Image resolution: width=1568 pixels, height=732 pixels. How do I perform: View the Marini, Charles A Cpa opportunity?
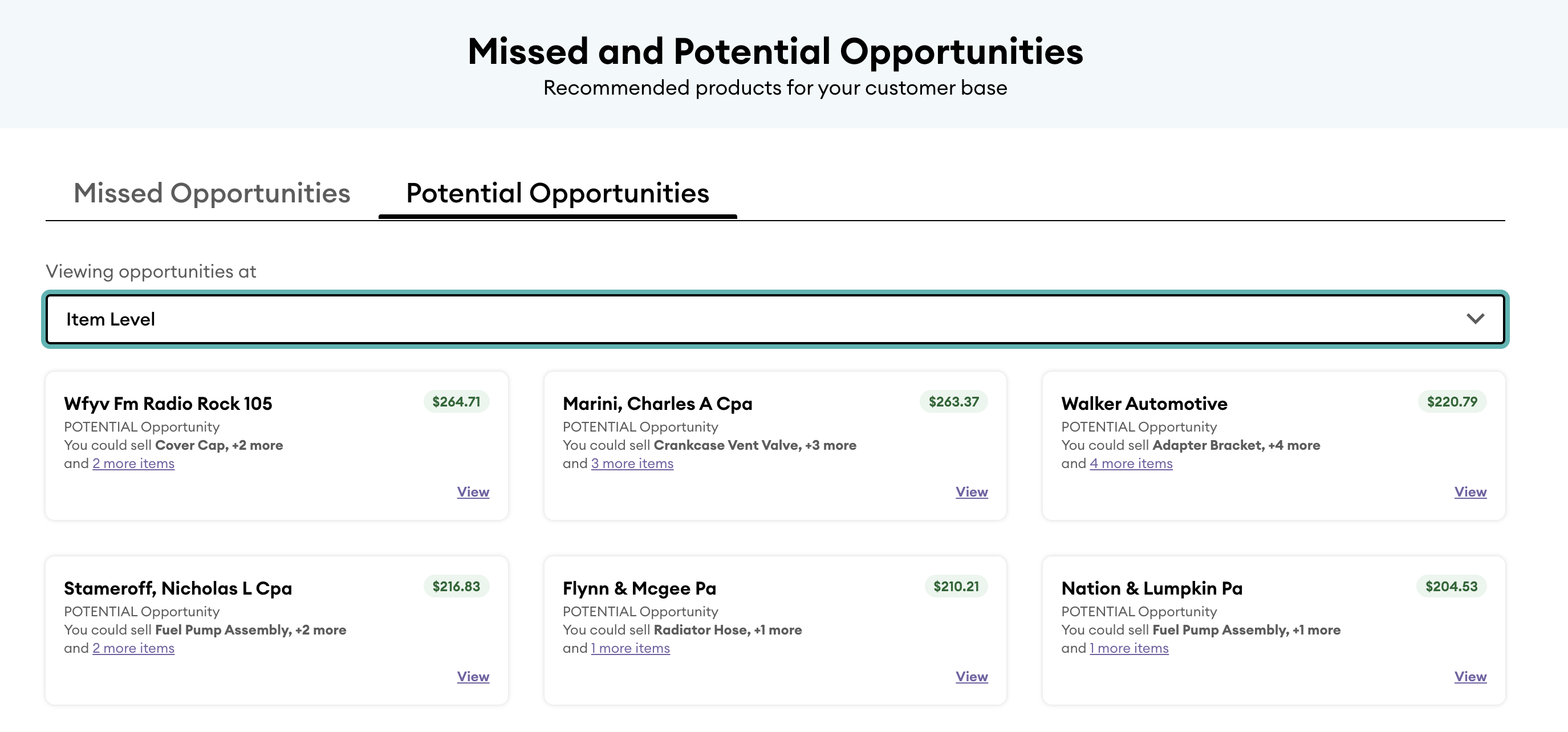click(x=972, y=491)
